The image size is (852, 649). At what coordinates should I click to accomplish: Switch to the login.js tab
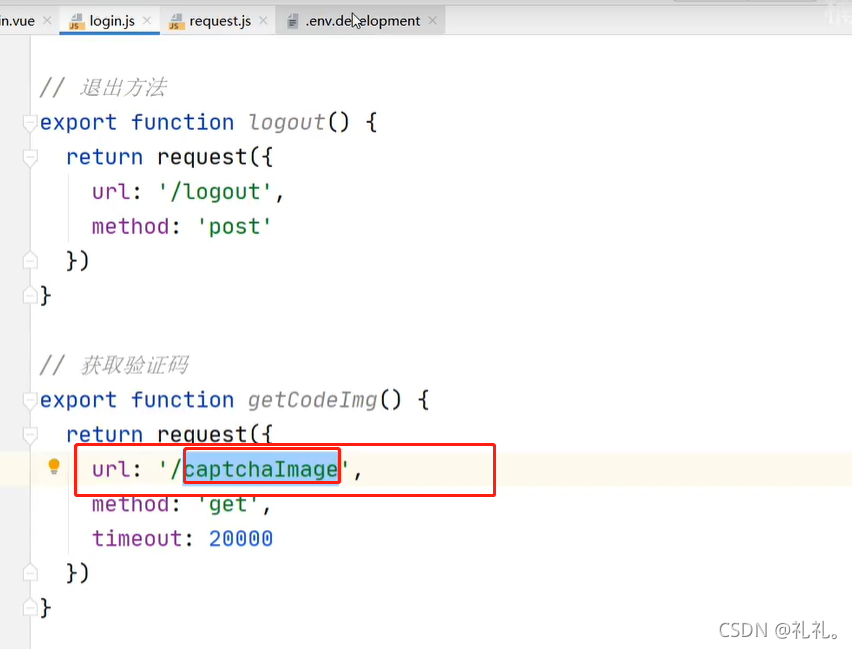pyautogui.click(x=111, y=21)
